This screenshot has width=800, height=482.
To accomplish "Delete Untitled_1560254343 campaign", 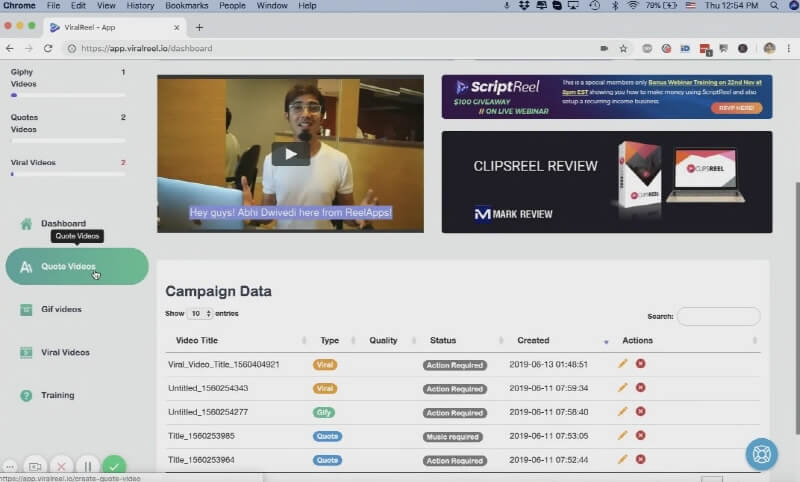I will pos(640,388).
